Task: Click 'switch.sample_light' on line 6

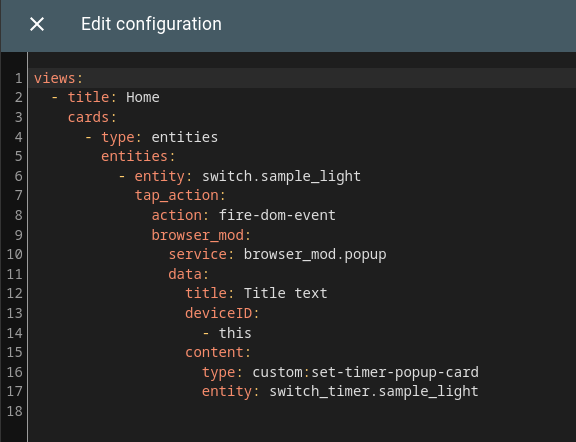Action: (x=281, y=176)
